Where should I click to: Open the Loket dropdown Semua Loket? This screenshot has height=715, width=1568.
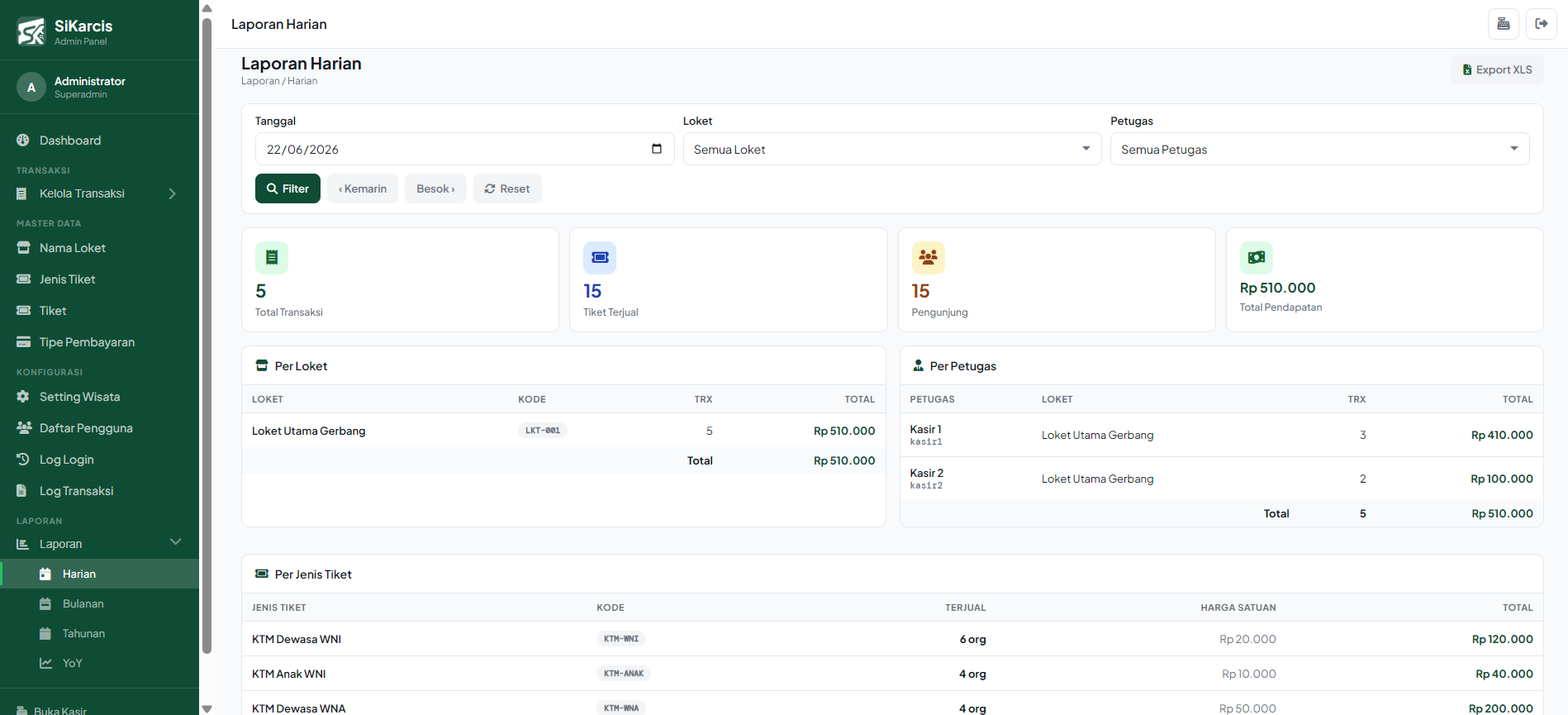[892, 150]
